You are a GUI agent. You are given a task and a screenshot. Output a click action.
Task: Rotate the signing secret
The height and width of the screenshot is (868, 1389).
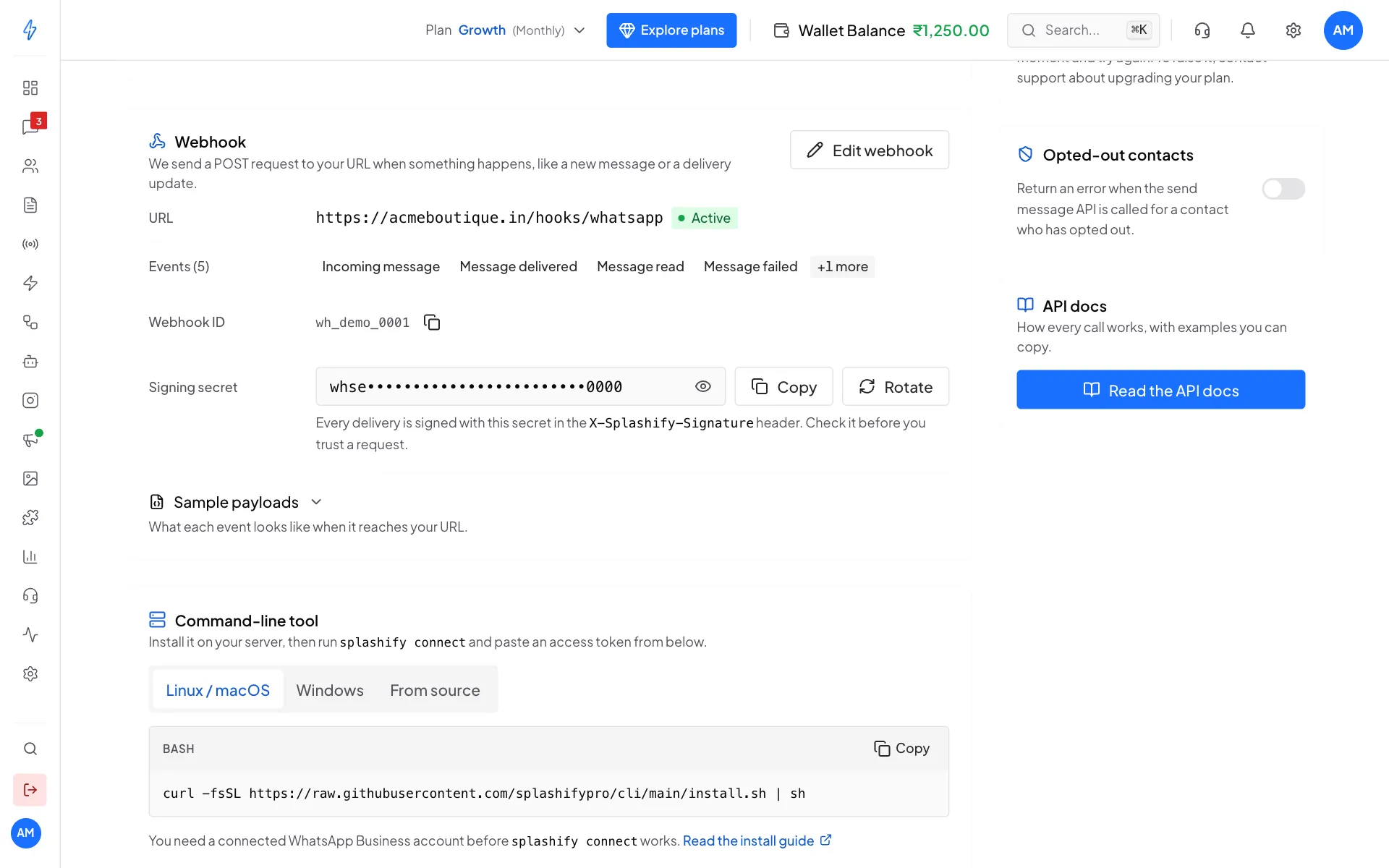(x=896, y=386)
